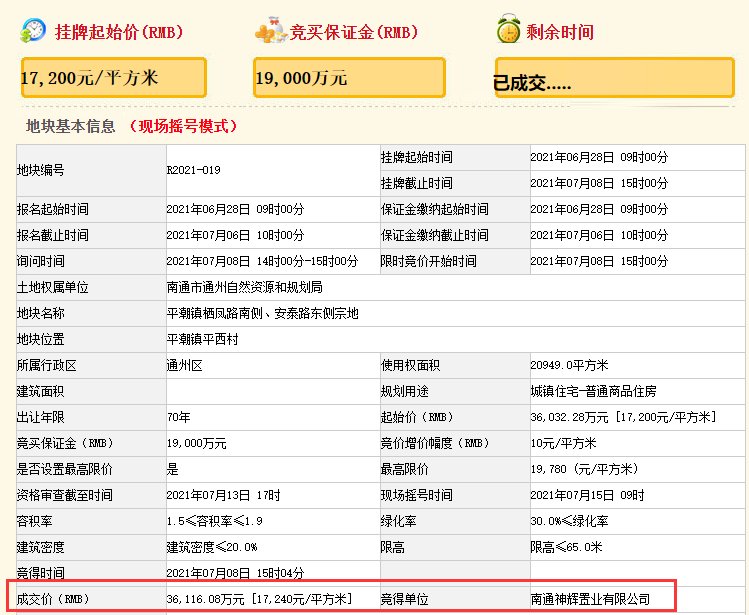The height and width of the screenshot is (615, 749).
Task: Click the 建筑密度≤20.0% value
Action: tap(212, 548)
